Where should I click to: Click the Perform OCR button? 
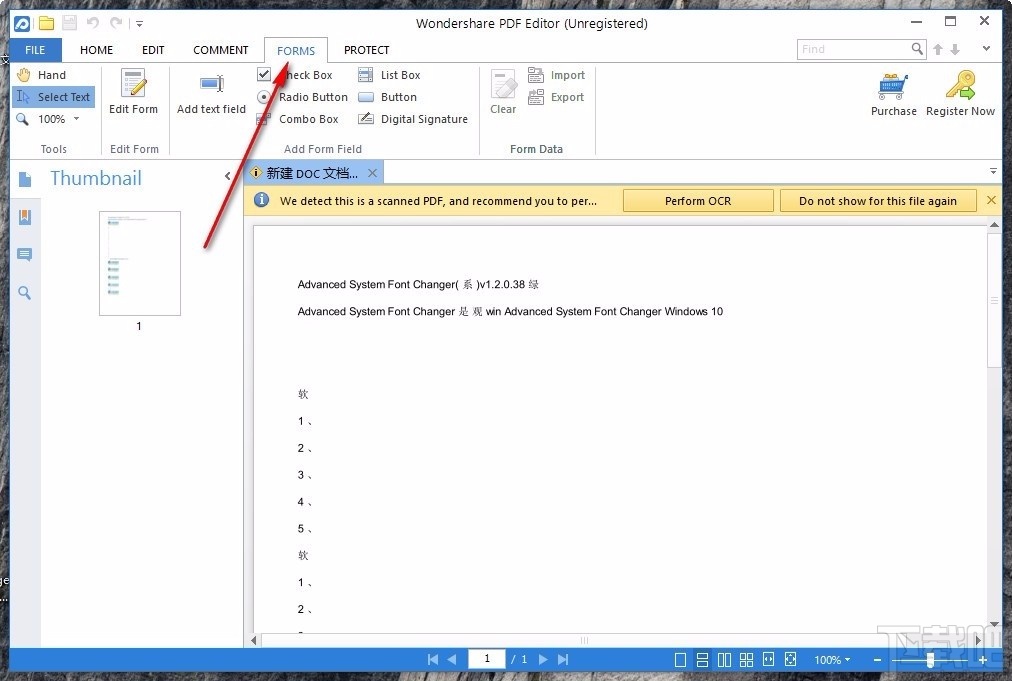coord(698,201)
